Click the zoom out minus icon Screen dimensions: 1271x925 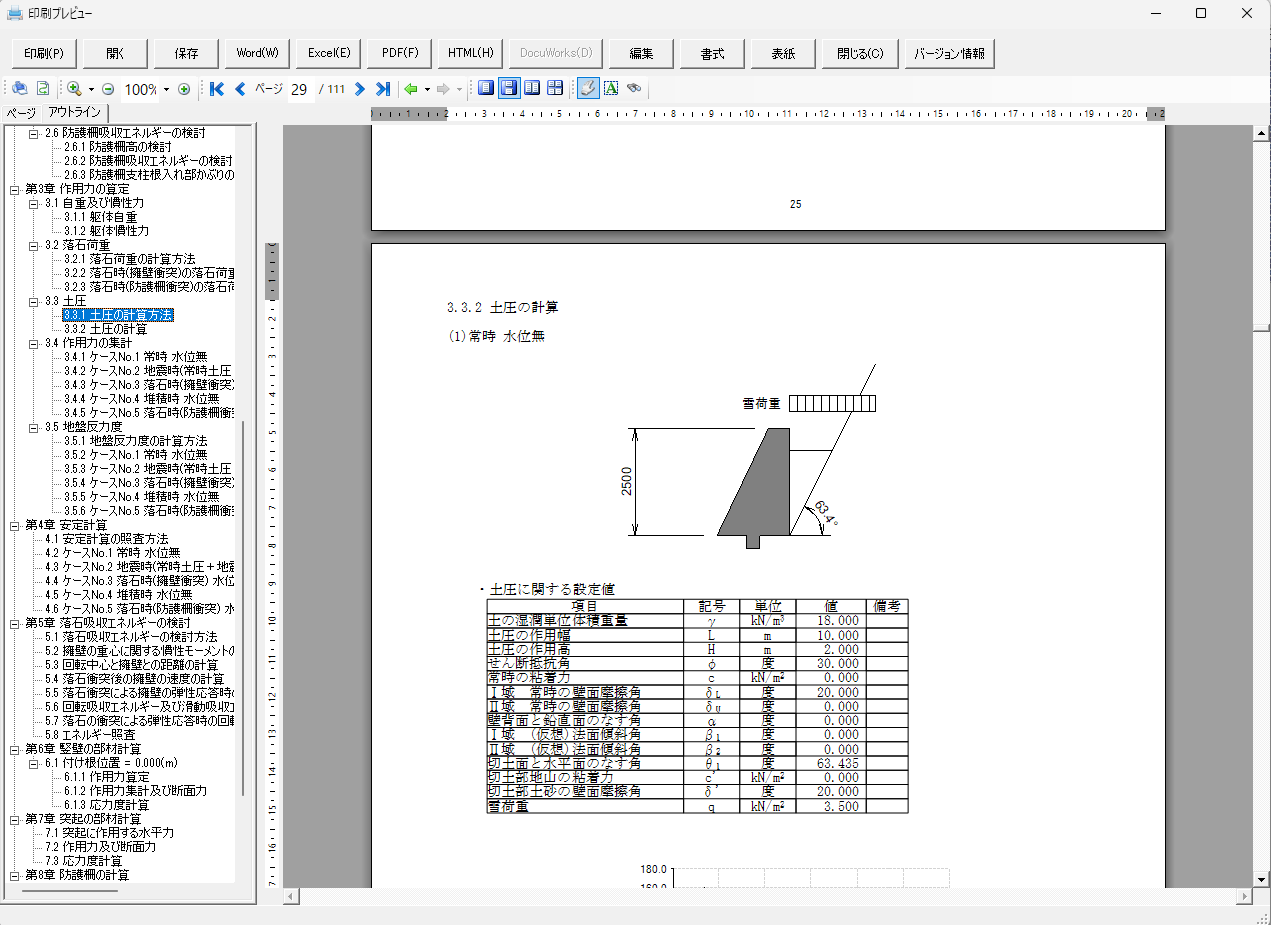tap(108, 89)
